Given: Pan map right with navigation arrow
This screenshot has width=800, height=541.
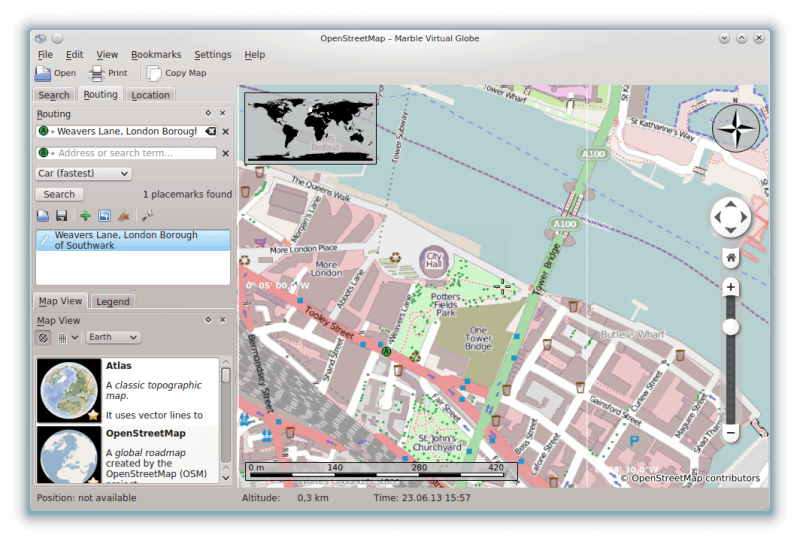Looking at the screenshot, I should pyautogui.click(x=744, y=217).
